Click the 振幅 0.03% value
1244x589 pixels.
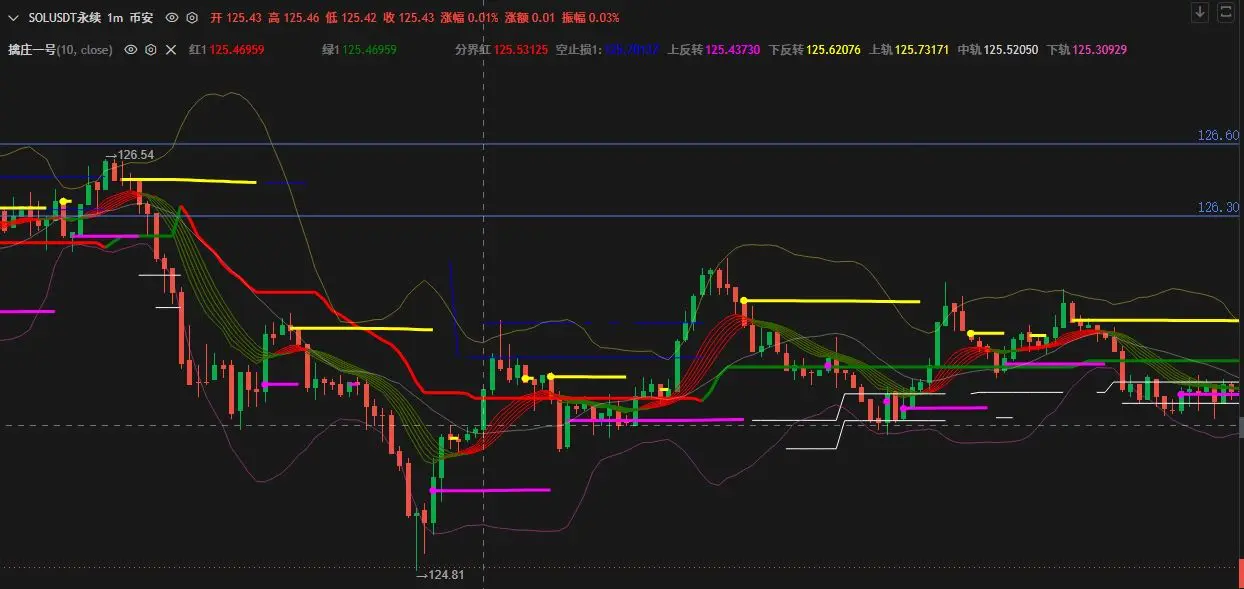(590, 18)
